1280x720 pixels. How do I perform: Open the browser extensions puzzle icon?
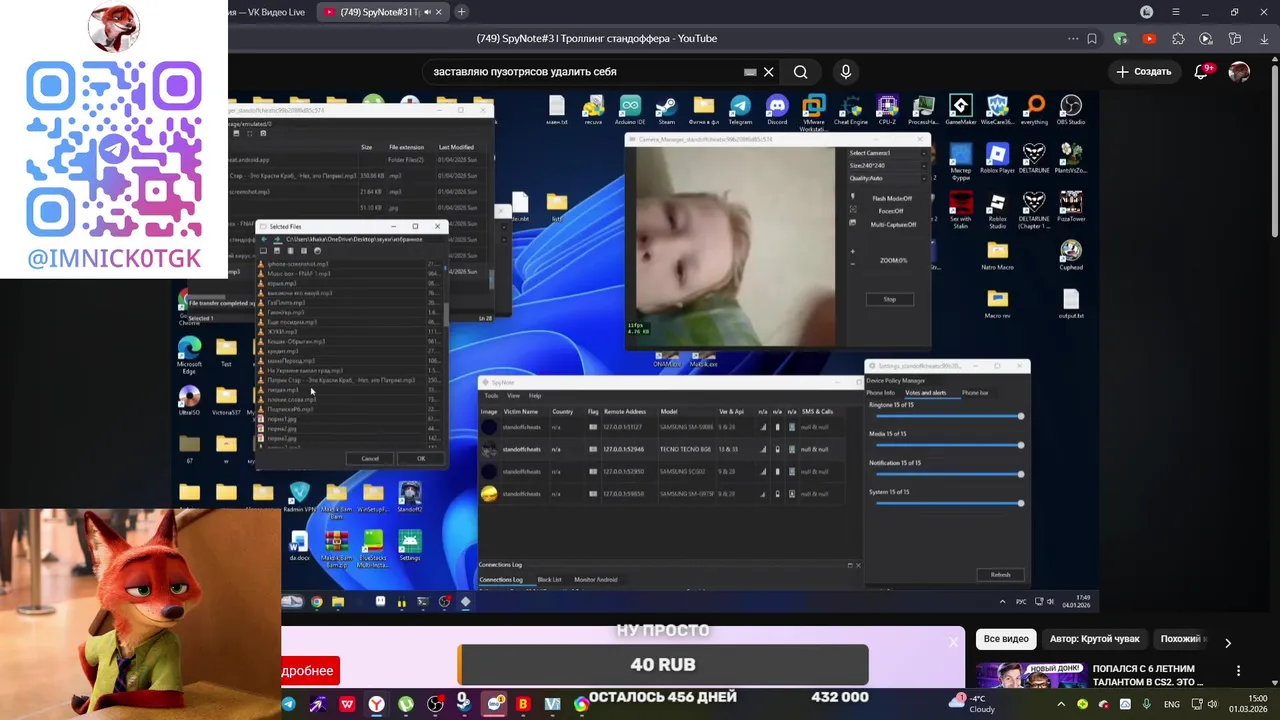tap(1178, 39)
